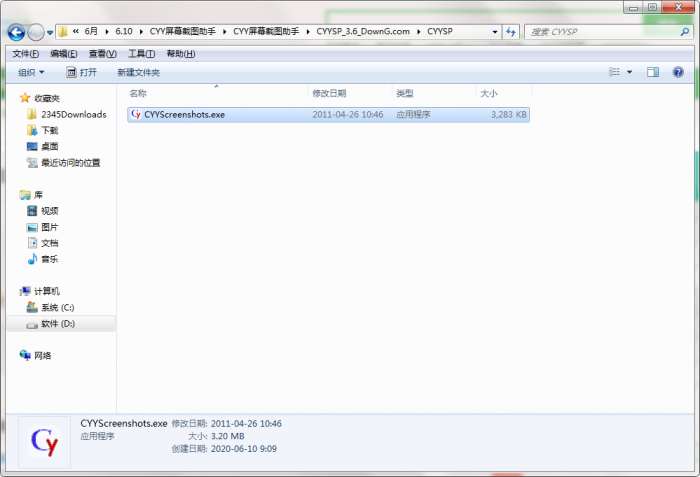700x477 pixels.
Task: Sort files by the 类型 column
Action: click(x=433, y=93)
